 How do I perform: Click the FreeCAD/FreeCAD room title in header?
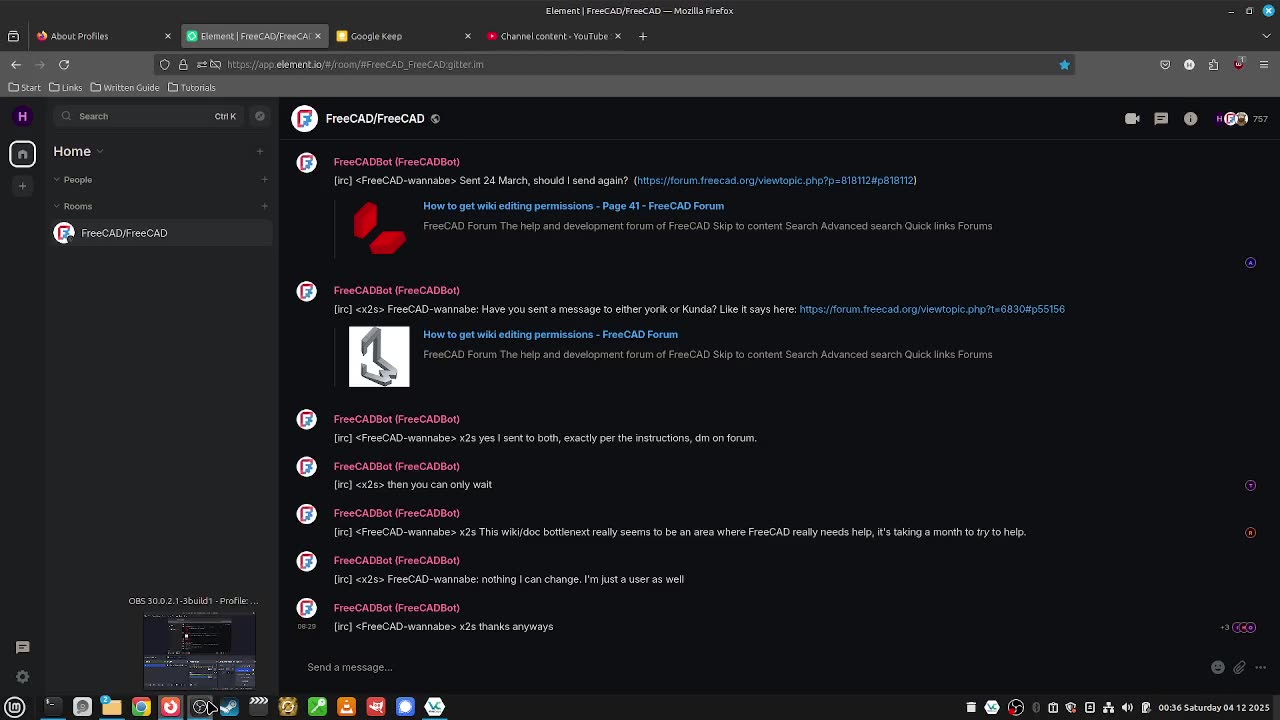click(x=375, y=119)
